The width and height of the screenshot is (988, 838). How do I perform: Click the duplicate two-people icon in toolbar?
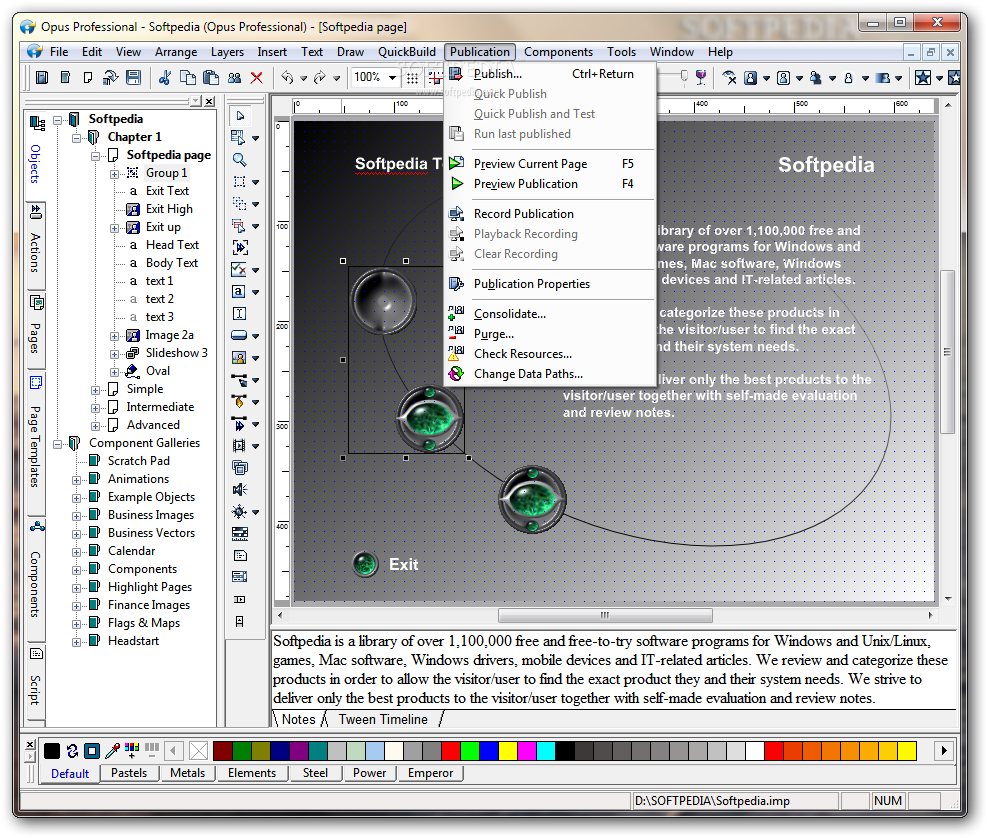(234, 77)
